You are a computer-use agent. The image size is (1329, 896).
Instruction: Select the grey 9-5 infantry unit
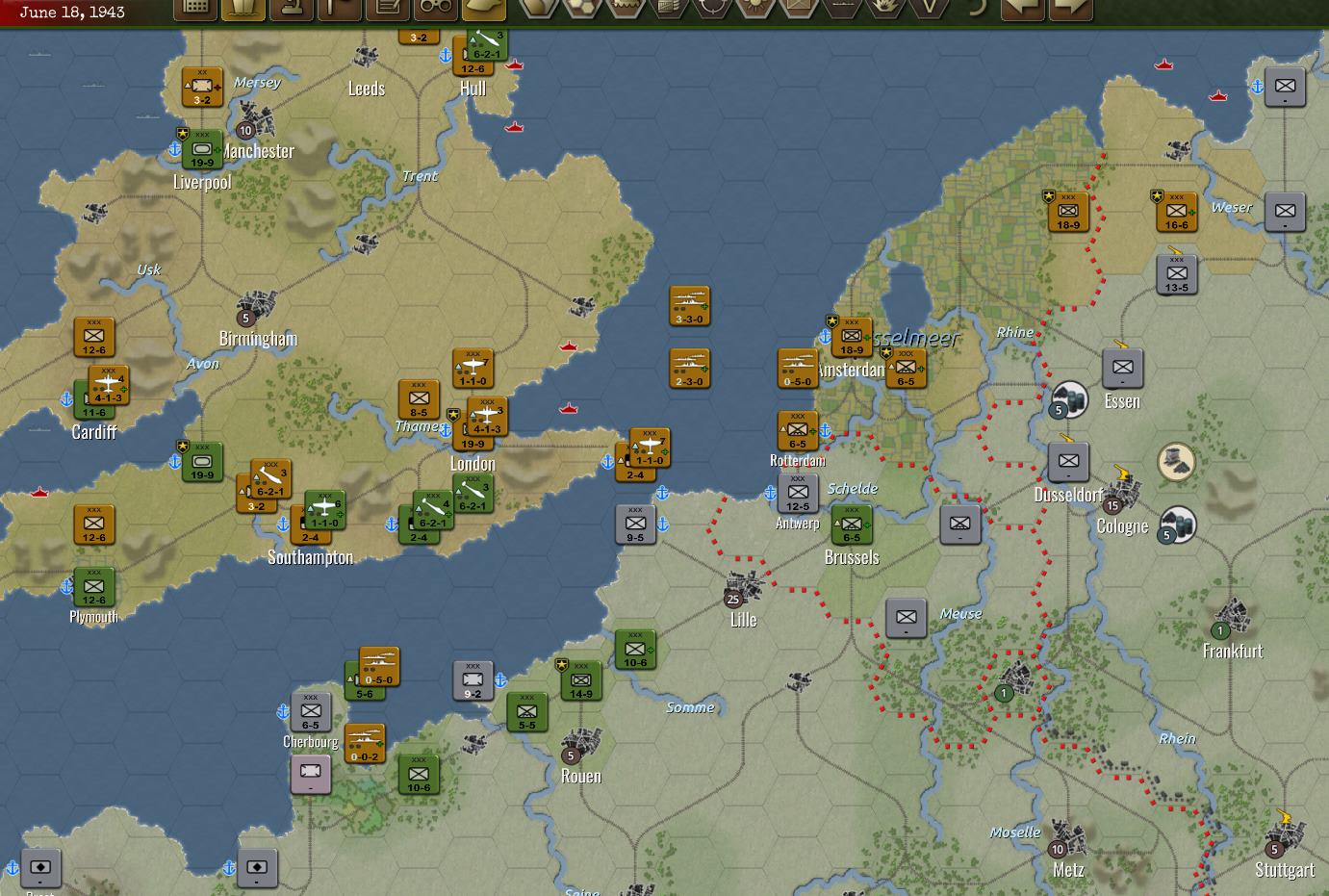tap(635, 525)
